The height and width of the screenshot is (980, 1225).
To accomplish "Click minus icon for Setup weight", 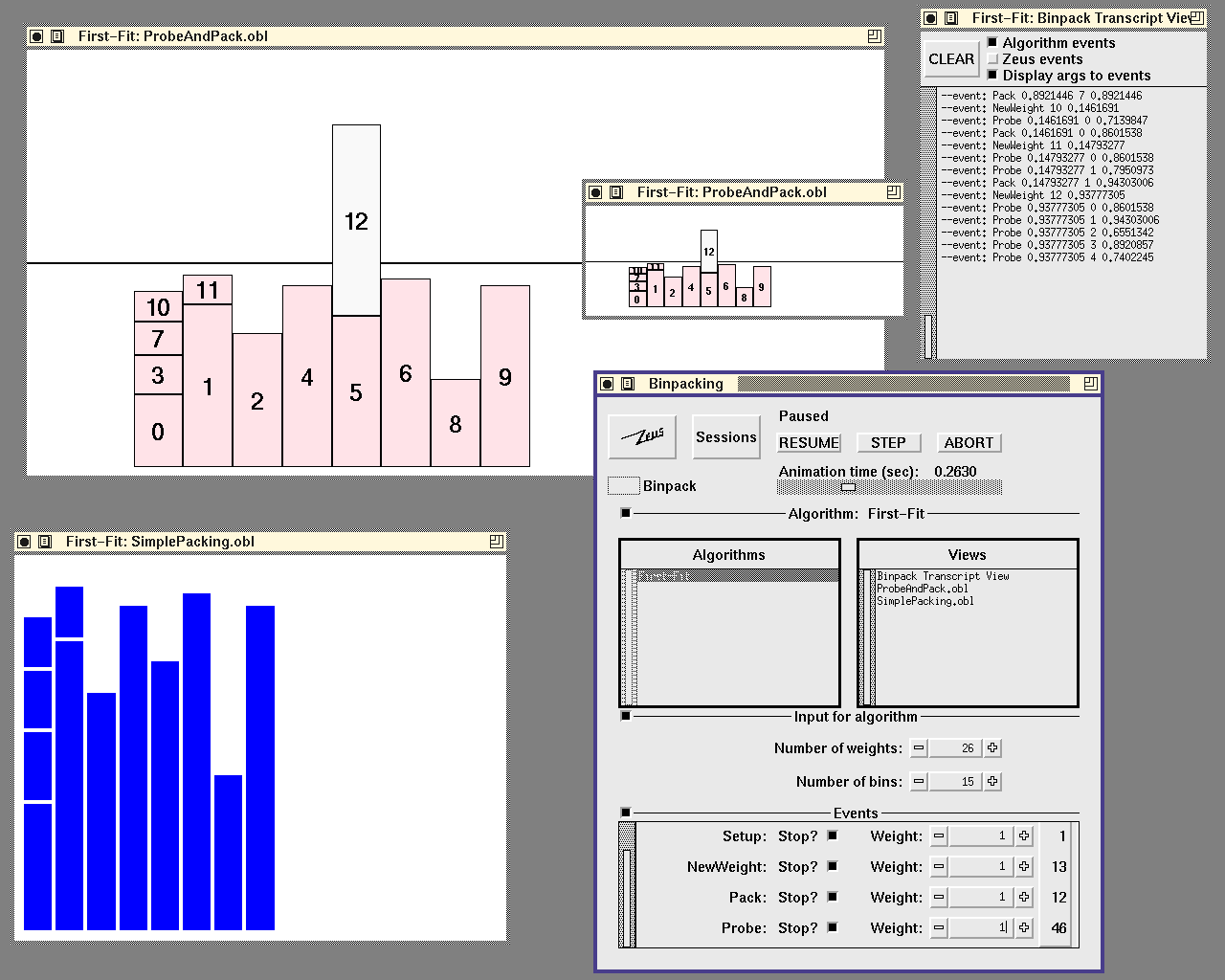I will [939, 836].
